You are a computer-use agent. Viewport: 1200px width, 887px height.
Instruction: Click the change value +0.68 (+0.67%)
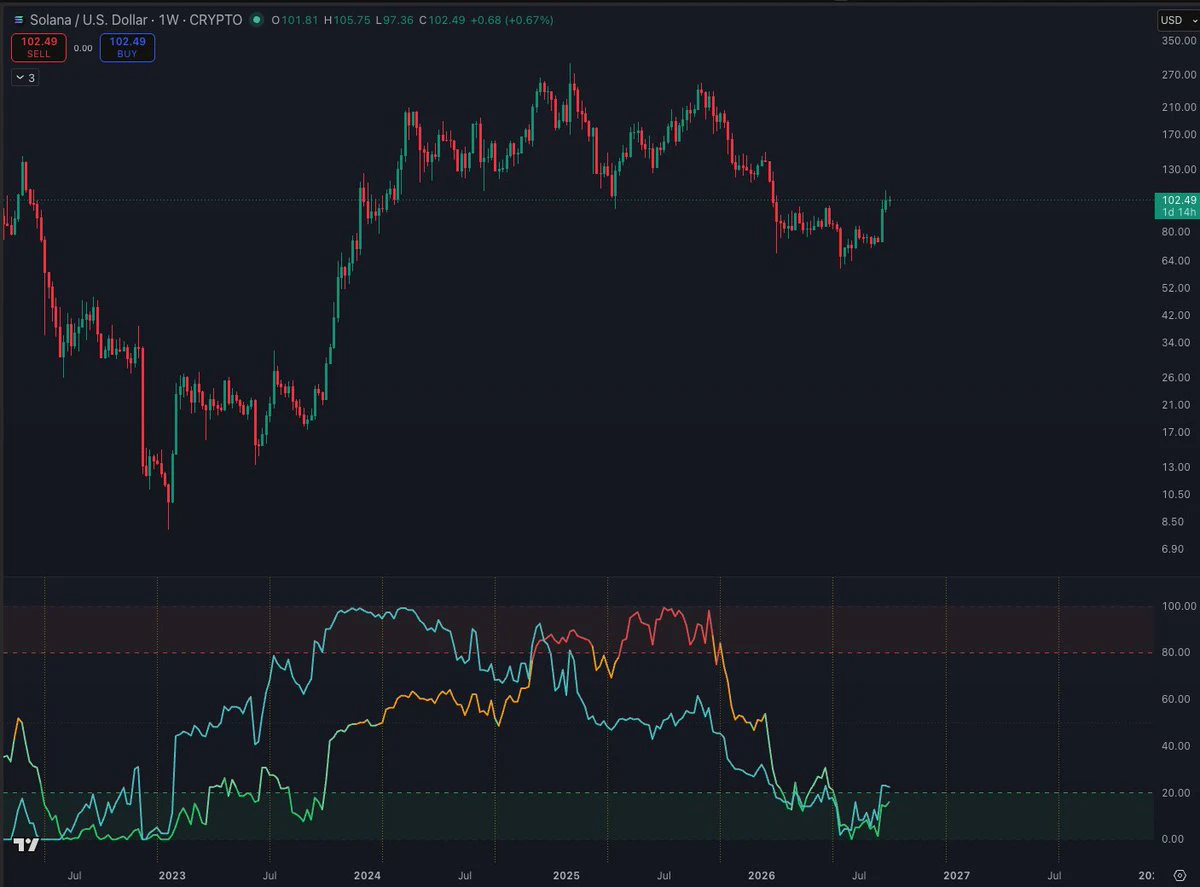tap(514, 20)
